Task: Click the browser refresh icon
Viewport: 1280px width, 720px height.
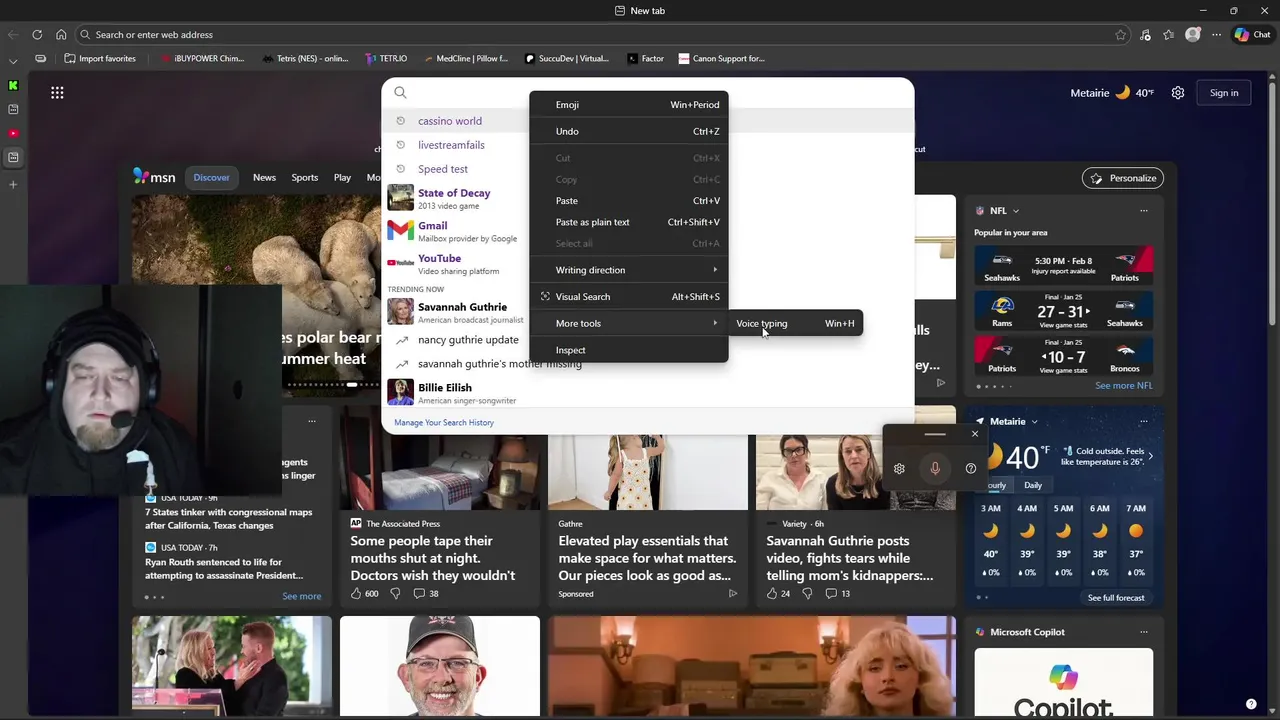Action: [x=37, y=34]
